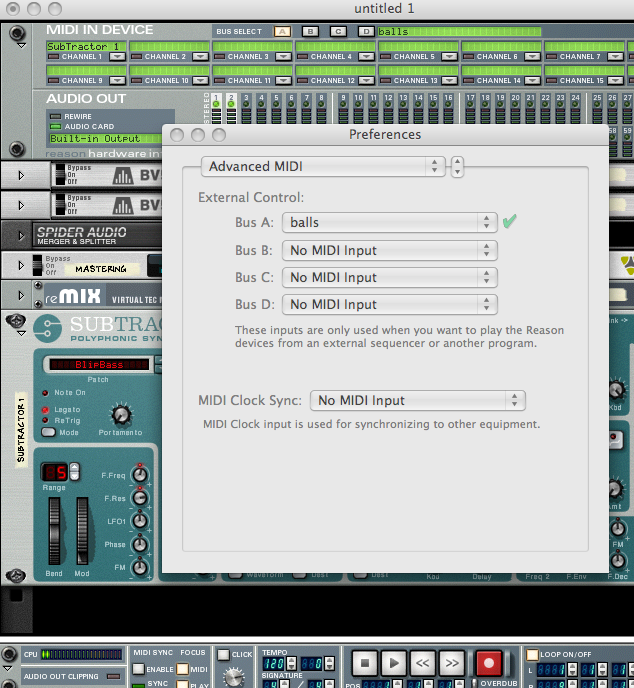
Task: Open the Bus A MIDI input dropdown
Action: coord(390,222)
